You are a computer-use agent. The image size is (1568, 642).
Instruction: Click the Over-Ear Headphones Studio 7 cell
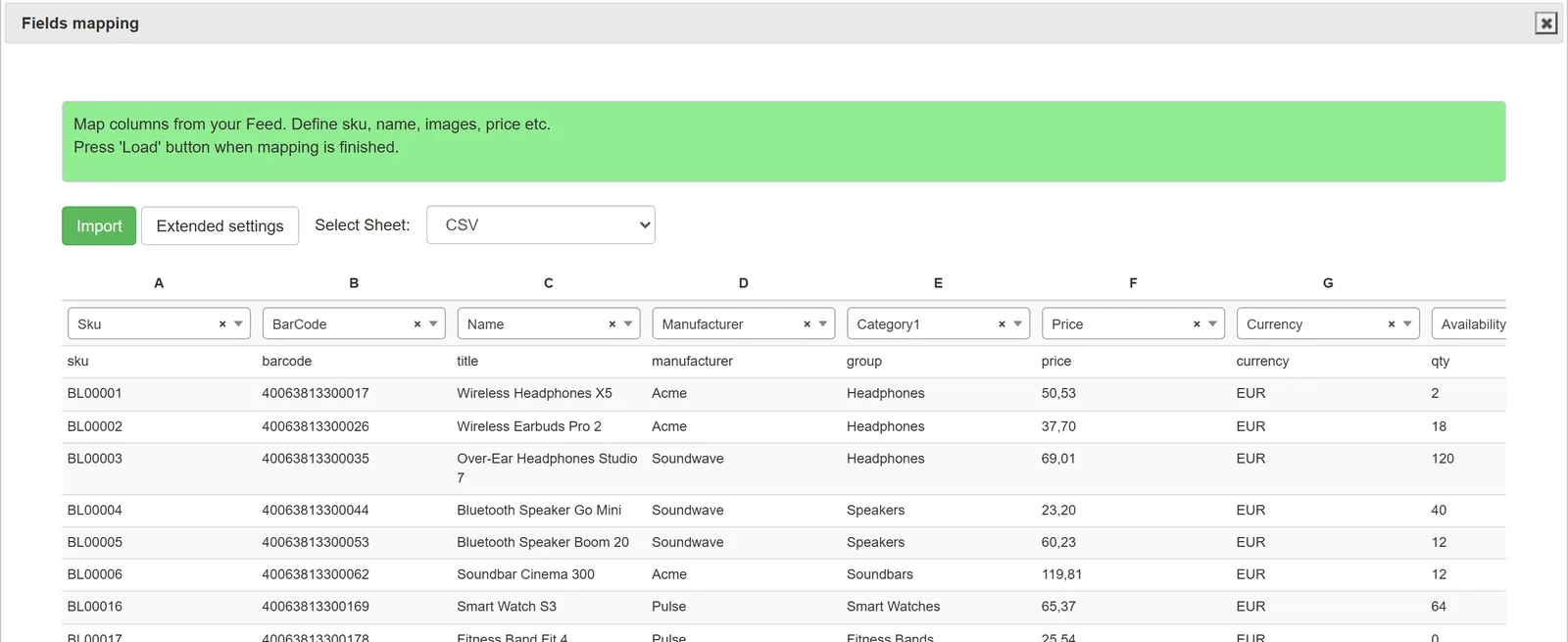547,469
